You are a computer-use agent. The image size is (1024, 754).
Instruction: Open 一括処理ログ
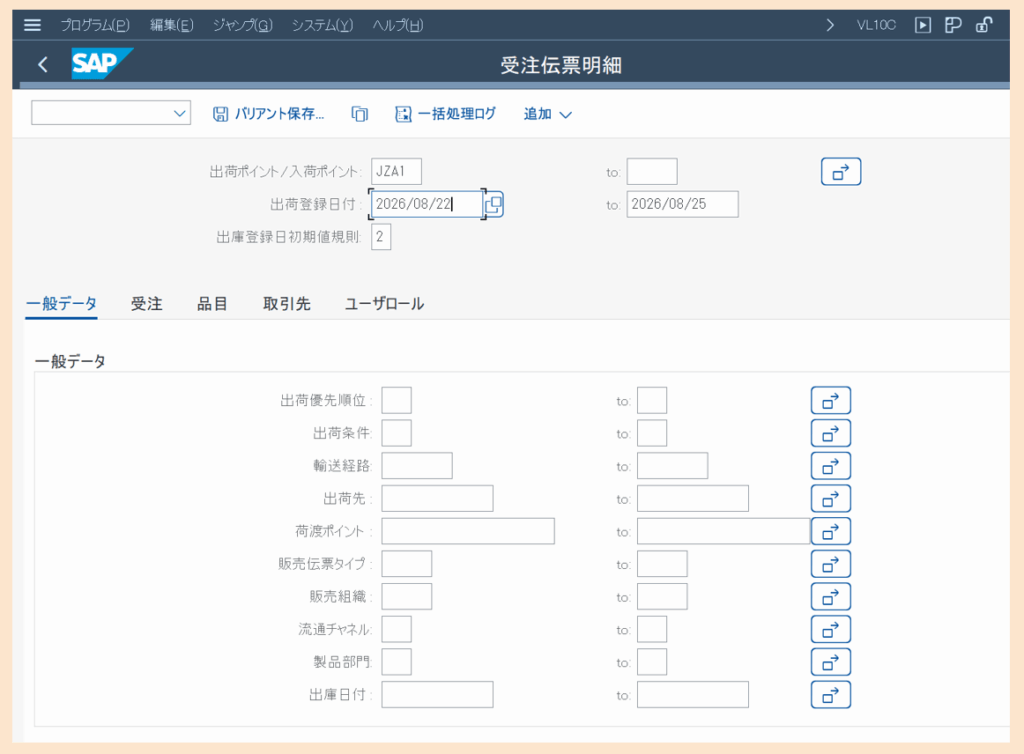pos(445,114)
